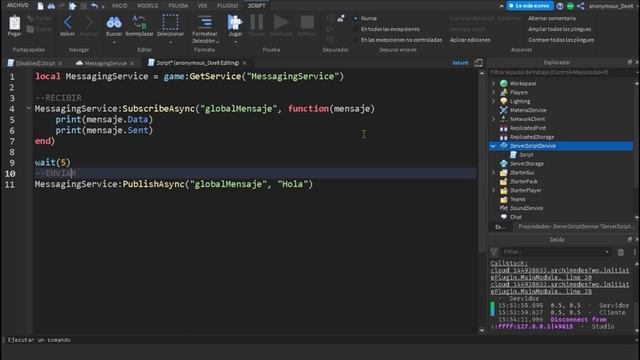The width and height of the screenshot is (640, 360).
Task: Click Aplicar ediciones
Action: pyautogui.click(x=470, y=40)
